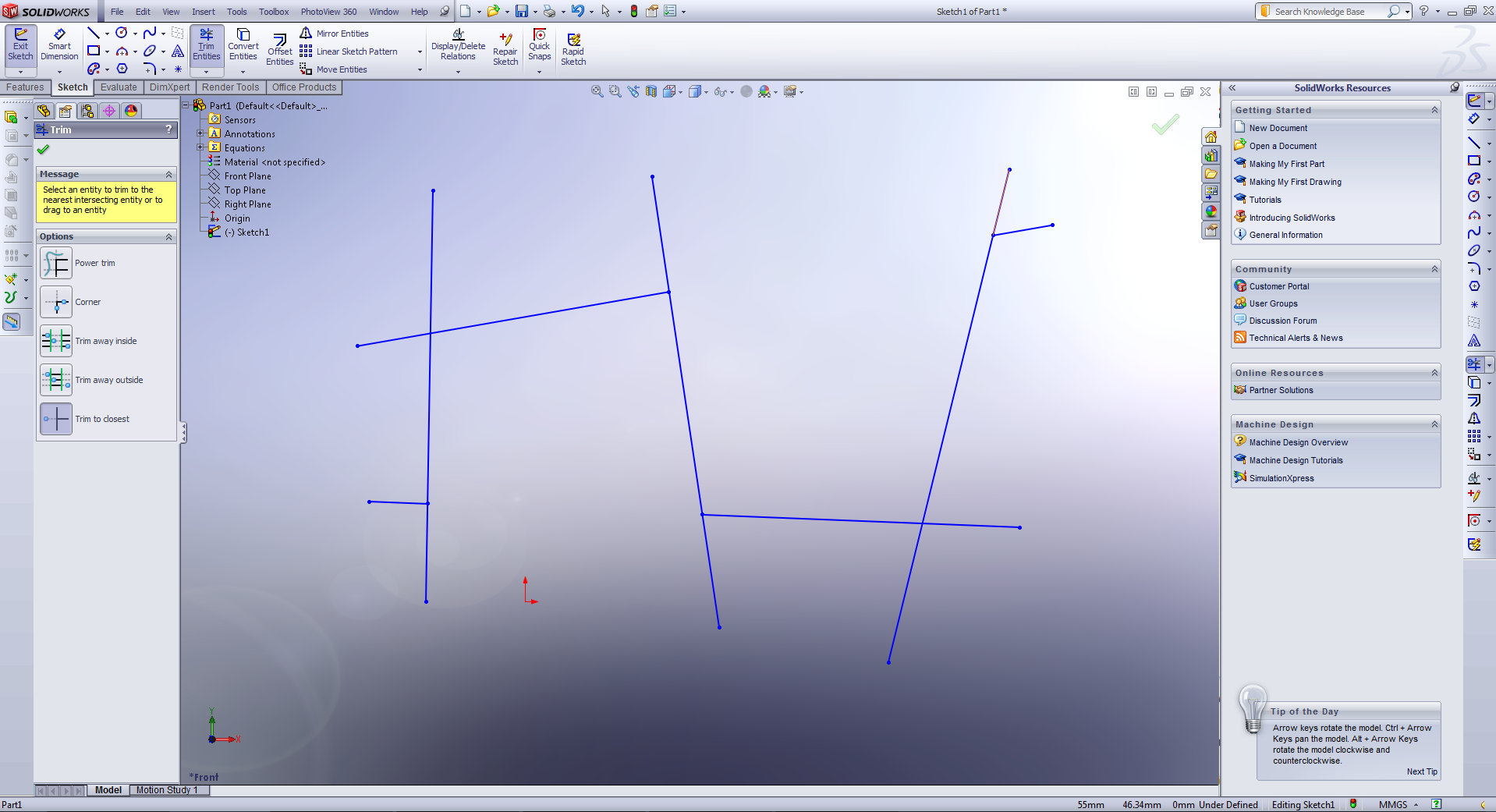Click the Exit Sketch button
The width and height of the screenshot is (1496, 812).
click(x=20, y=44)
